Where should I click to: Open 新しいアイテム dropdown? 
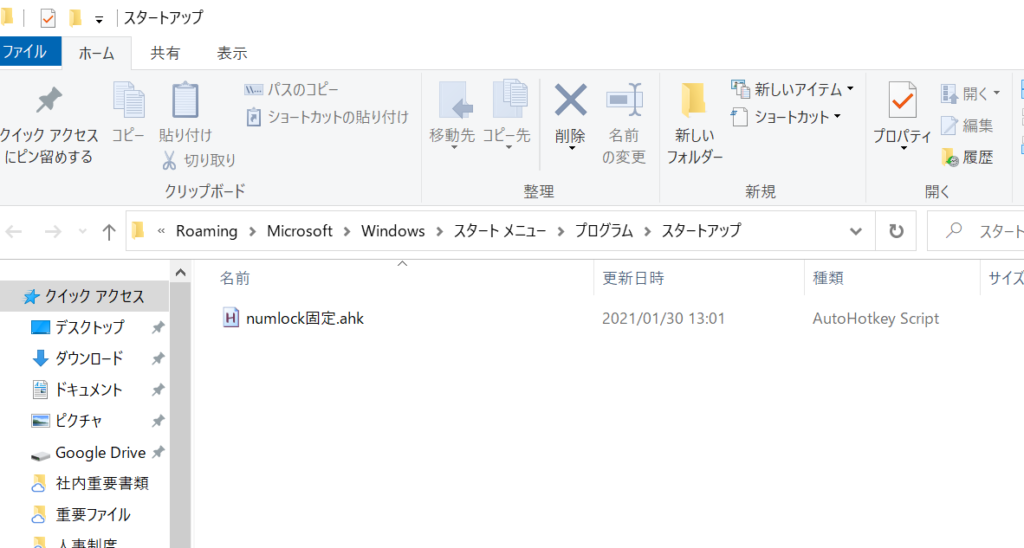coord(792,89)
